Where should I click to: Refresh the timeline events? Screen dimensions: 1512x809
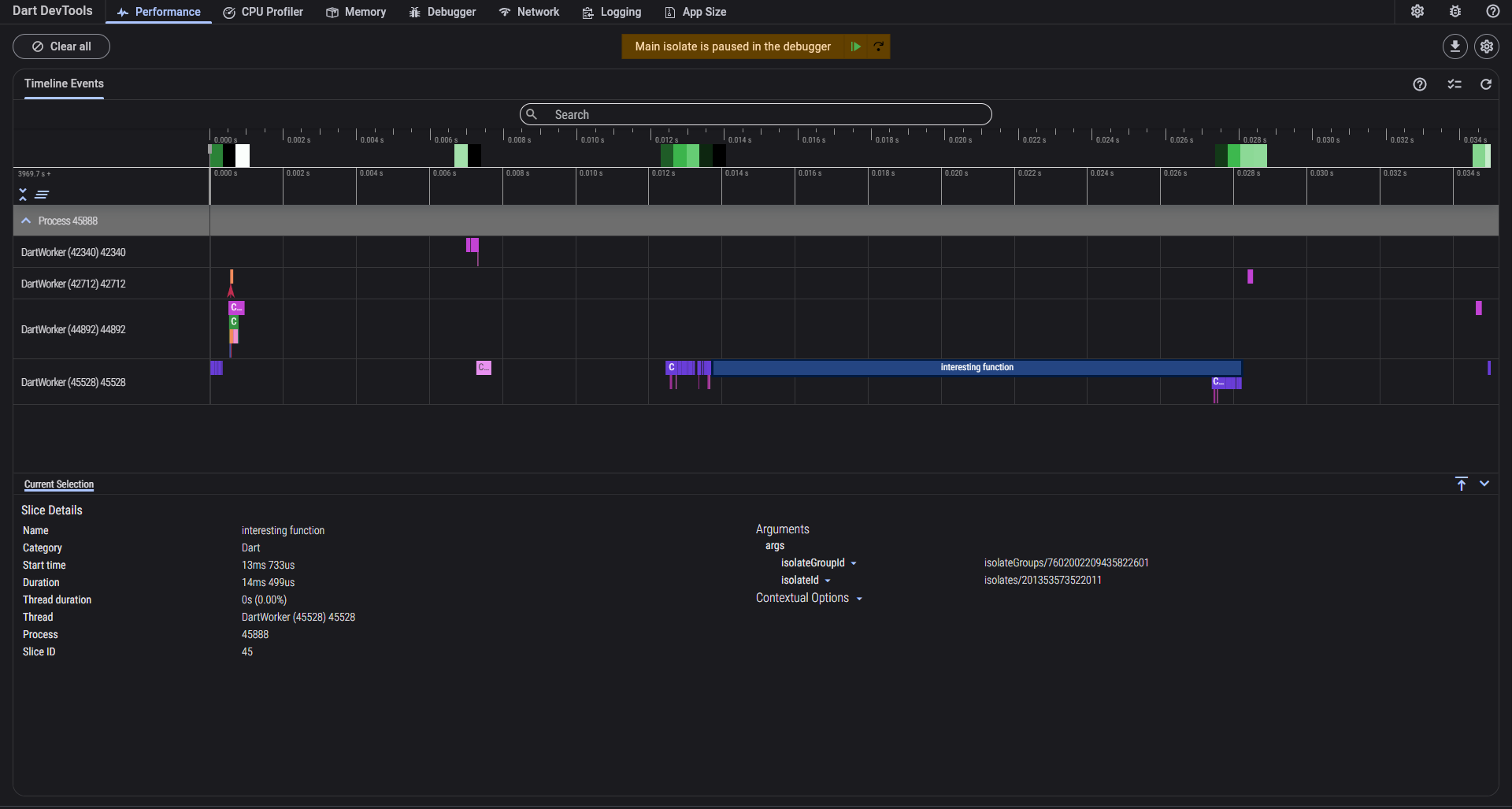pyautogui.click(x=1486, y=84)
